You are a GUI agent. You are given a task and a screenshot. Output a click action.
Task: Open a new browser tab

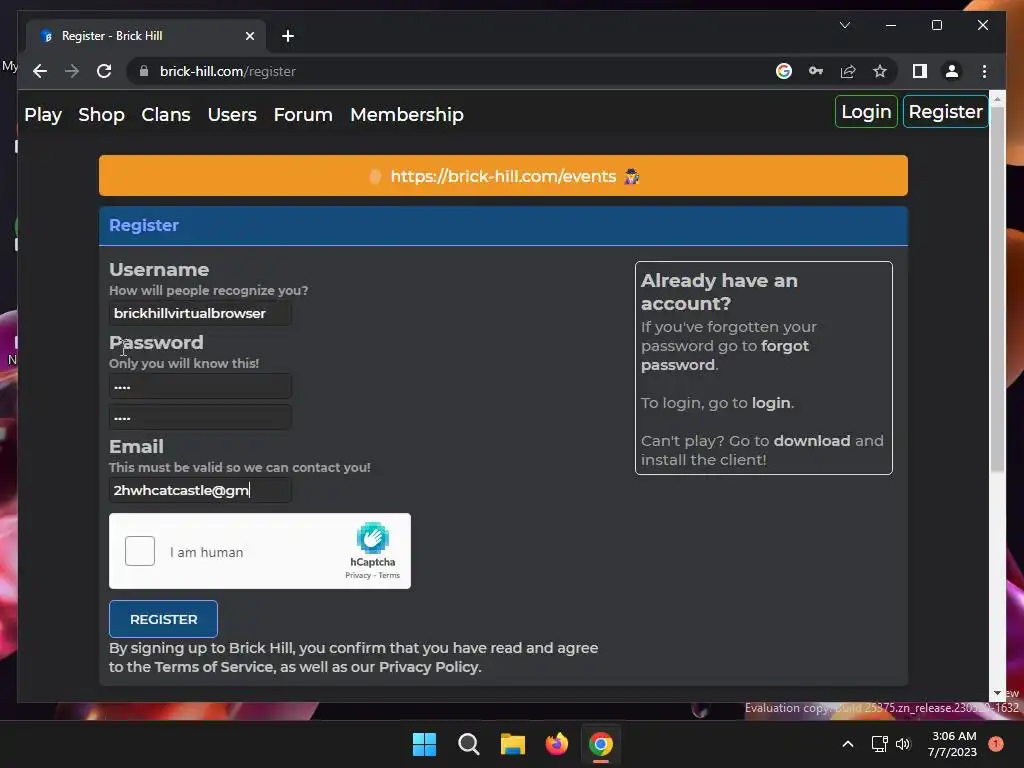tap(288, 36)
